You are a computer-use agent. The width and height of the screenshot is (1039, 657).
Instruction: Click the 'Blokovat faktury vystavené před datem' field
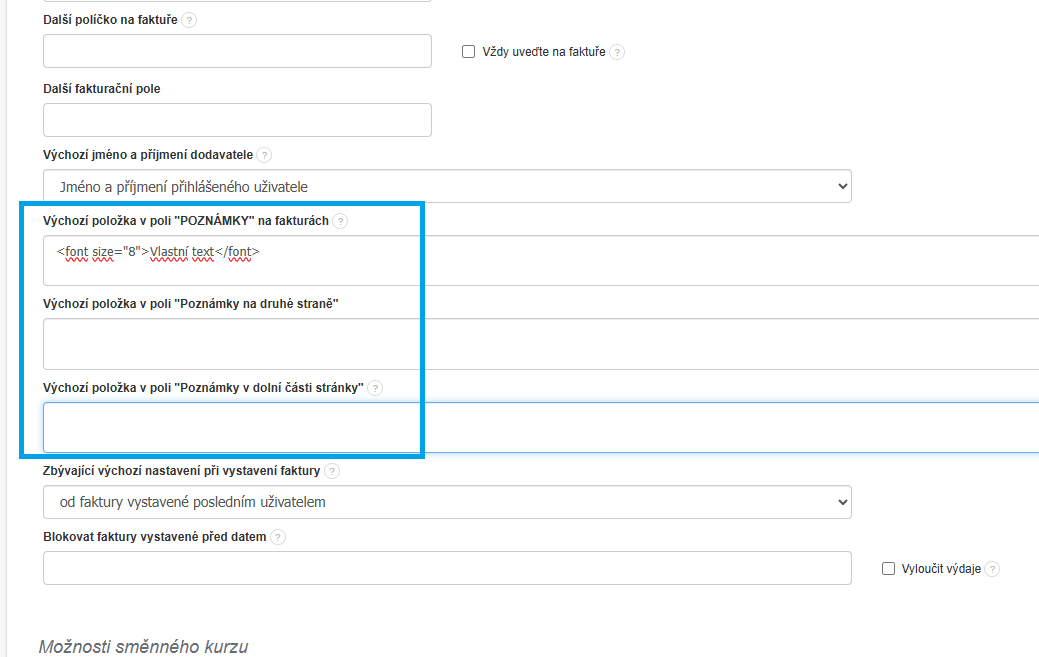(447, 568)
